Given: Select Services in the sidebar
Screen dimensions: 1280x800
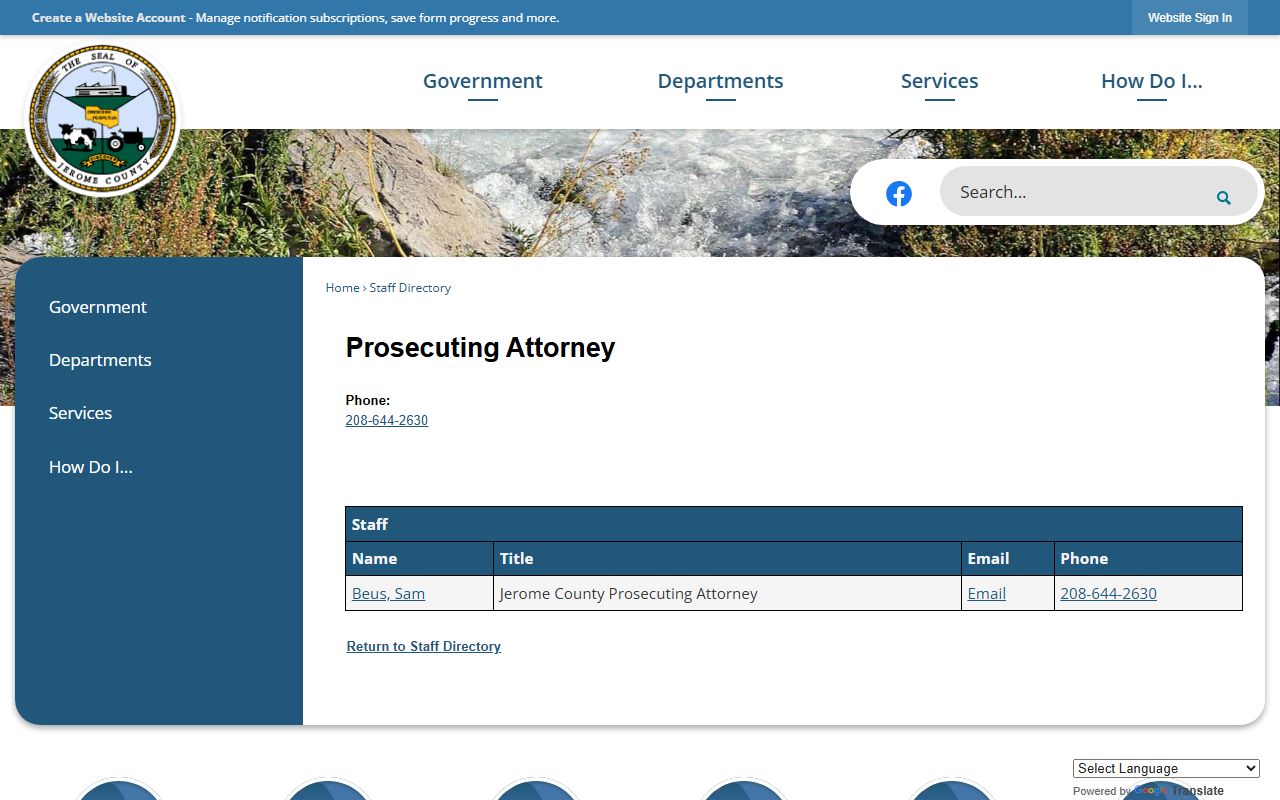Looking at the screenshot, I should click(80, 413).
